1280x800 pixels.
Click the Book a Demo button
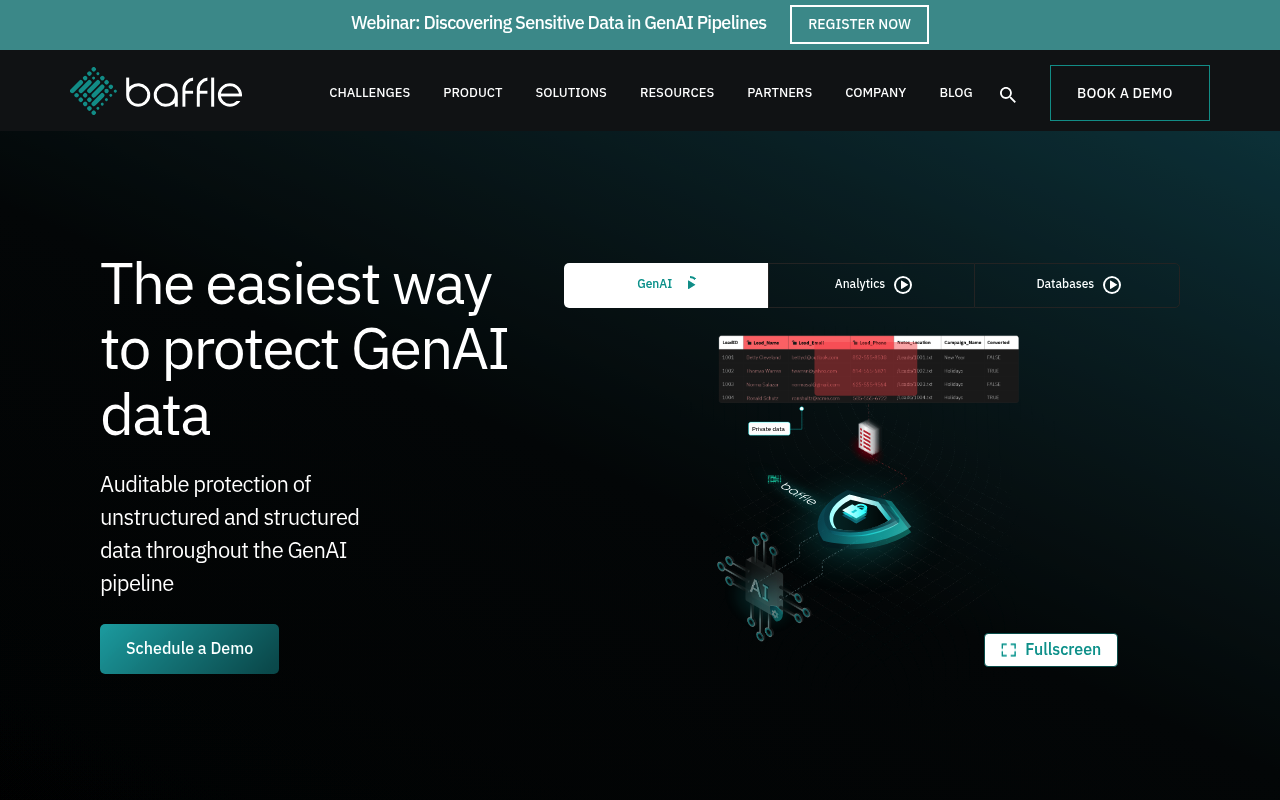point(1130,93)
